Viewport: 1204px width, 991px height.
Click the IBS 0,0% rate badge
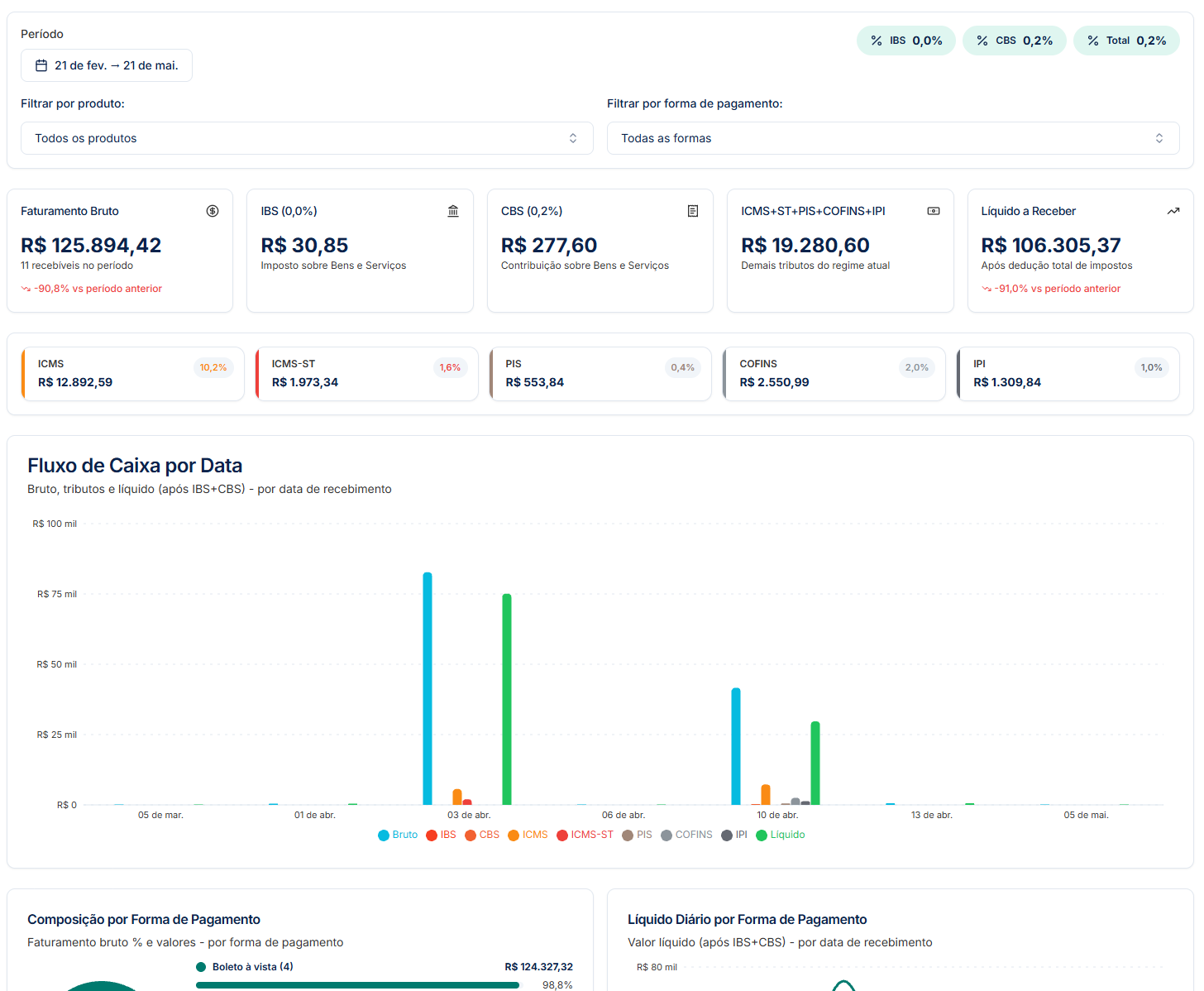click(906, 41)
